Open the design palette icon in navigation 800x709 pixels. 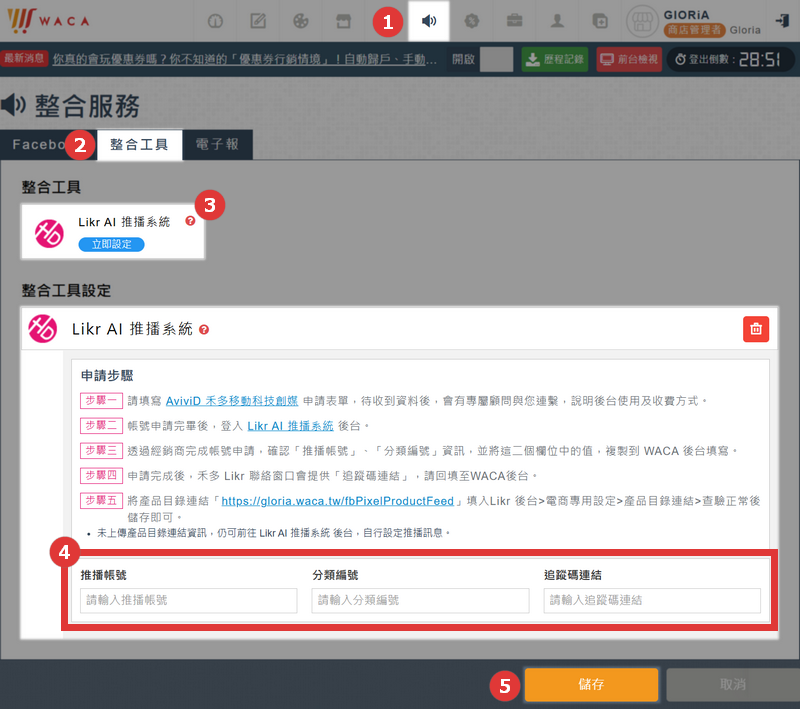tap(301, 21)
